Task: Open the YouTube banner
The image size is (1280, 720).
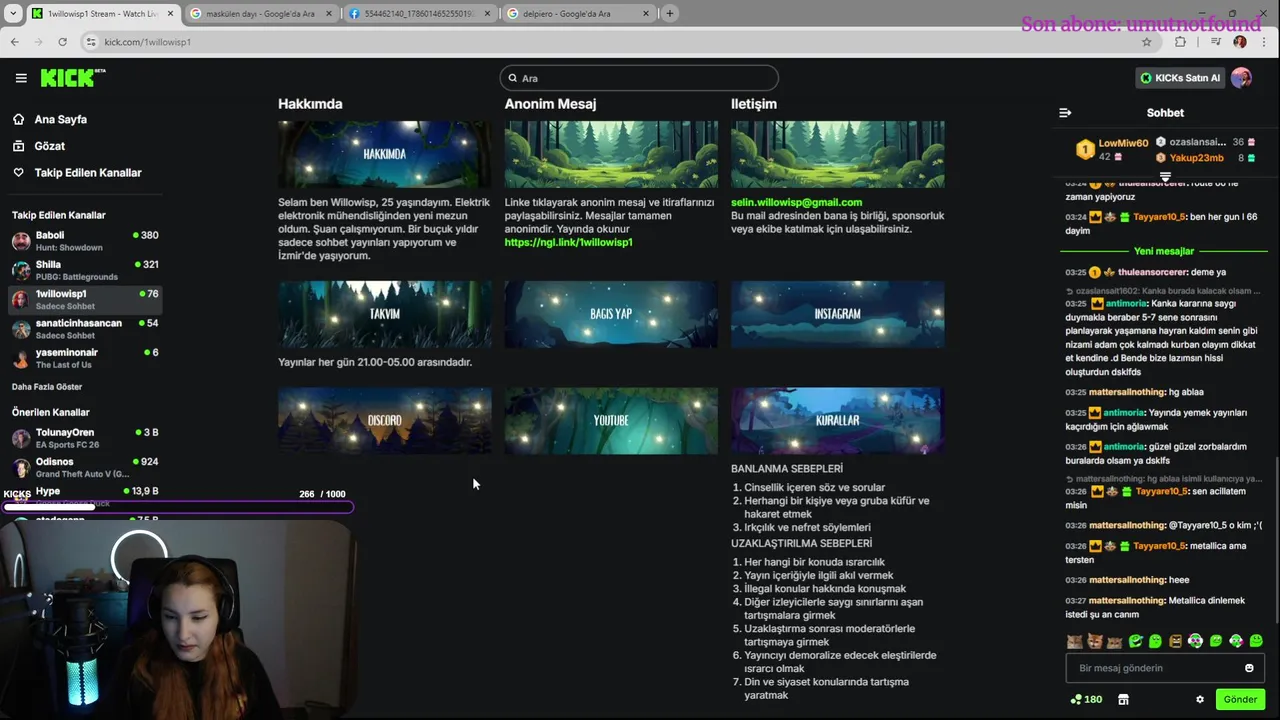Action: (611, 421)
